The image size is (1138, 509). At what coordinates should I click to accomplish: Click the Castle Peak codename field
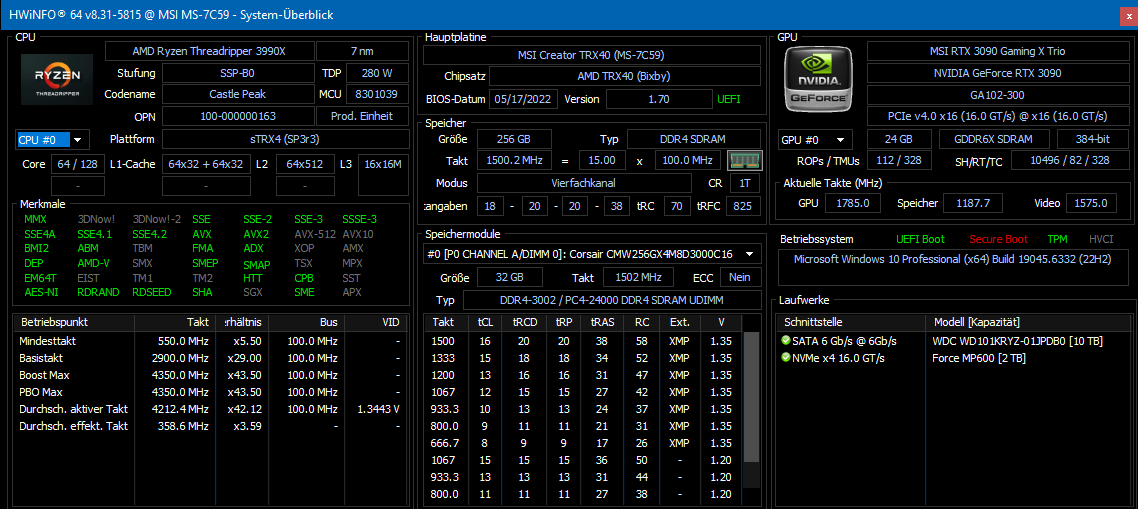[x=237, y=94]
